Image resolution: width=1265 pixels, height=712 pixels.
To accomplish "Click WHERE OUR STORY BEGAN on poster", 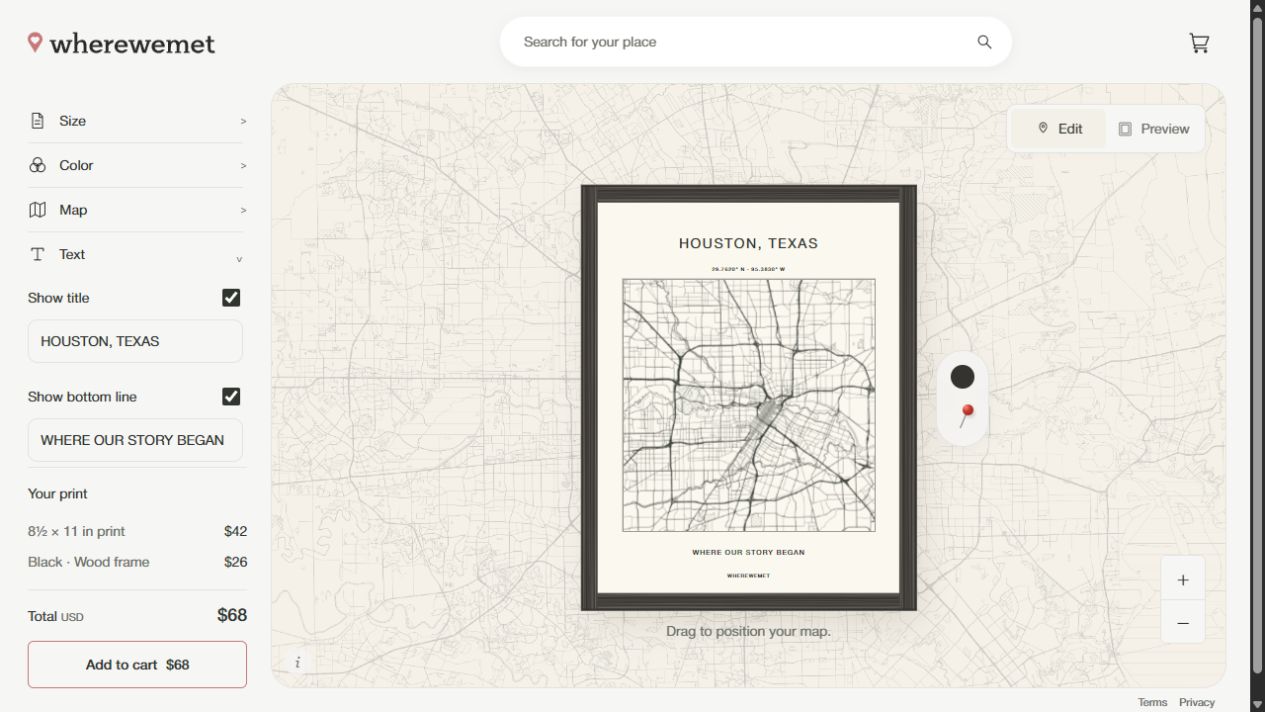I will pos(748,552).
